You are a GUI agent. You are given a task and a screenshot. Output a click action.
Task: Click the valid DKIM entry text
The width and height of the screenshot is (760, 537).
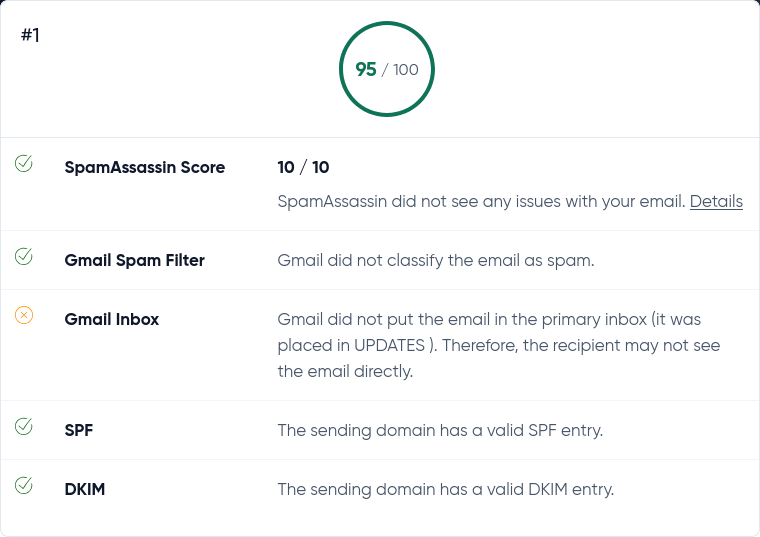click(x=445, y=489)
